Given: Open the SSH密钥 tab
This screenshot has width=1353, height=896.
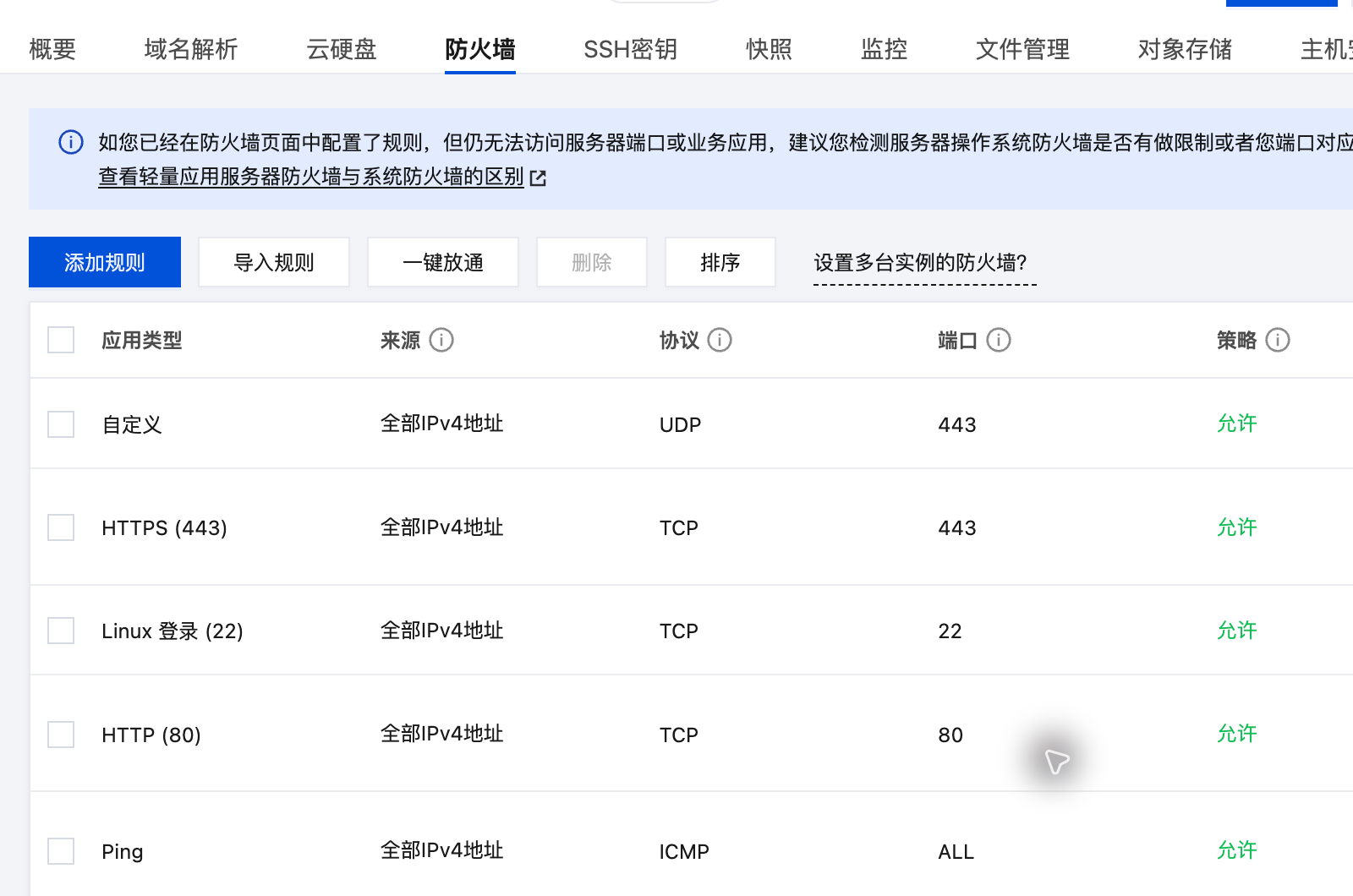Looking at the screenshot, I should (631, 49).
